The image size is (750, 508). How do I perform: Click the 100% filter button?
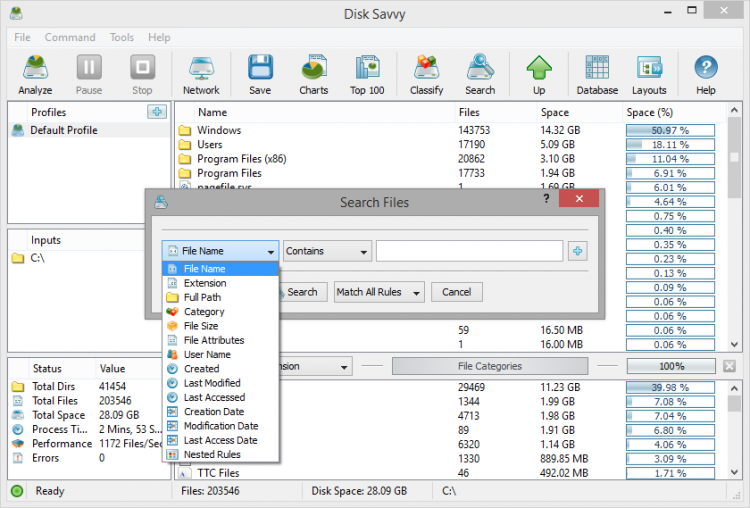[x=671, y=366]
